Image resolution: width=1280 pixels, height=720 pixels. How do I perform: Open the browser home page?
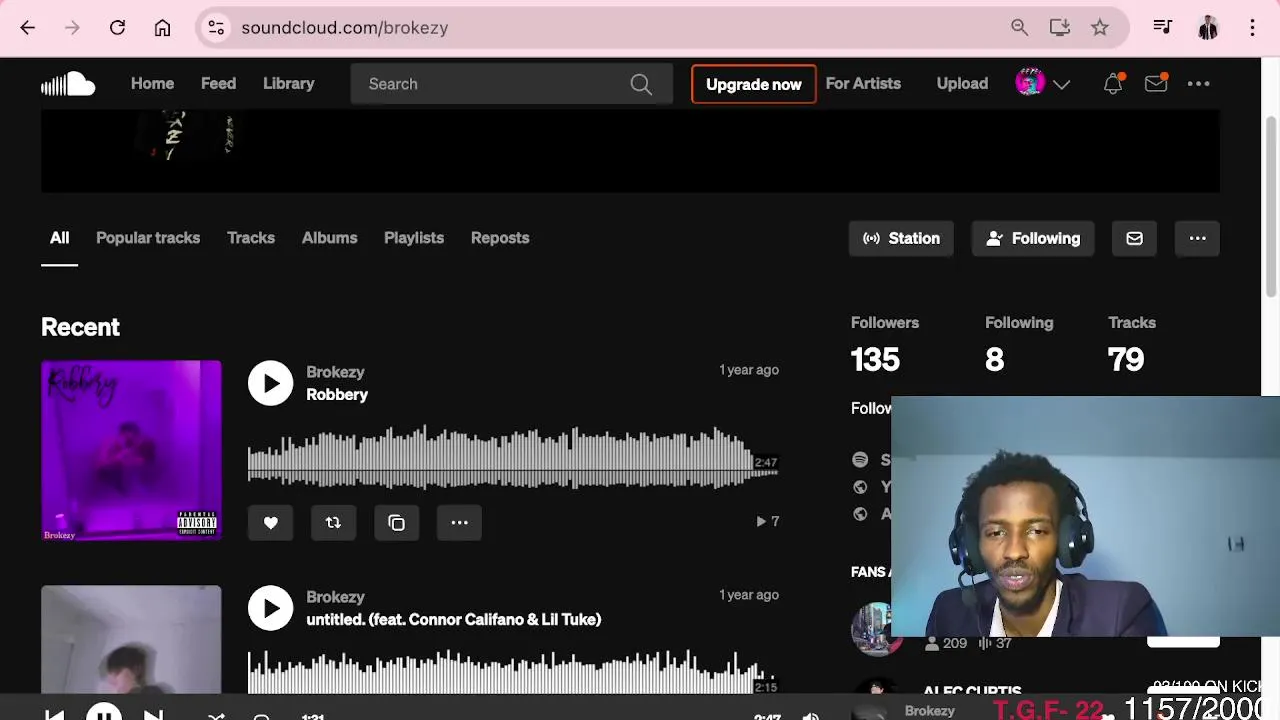(x=162, y=28)
